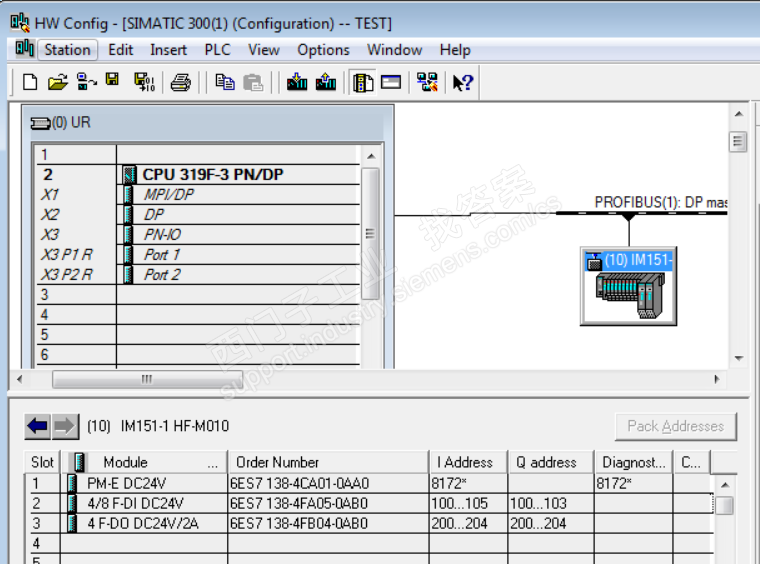Image resolution: width=760 pixels, height=564 pixels.
Task: Save the configuration with floppy icon
Action: point(112,80)
